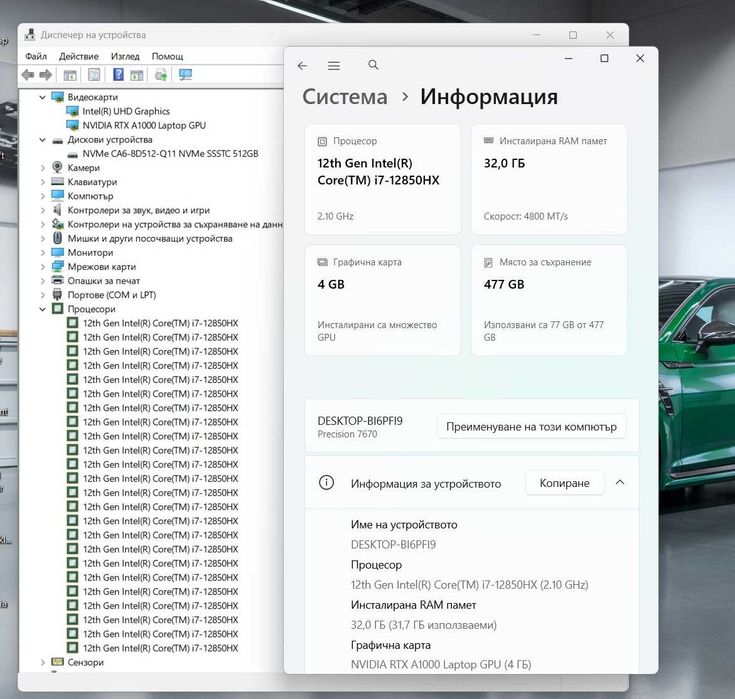Click the blue Help question-mark toolbar icon
The width and height of the screenshot is (735, 699).
point(118,75)
